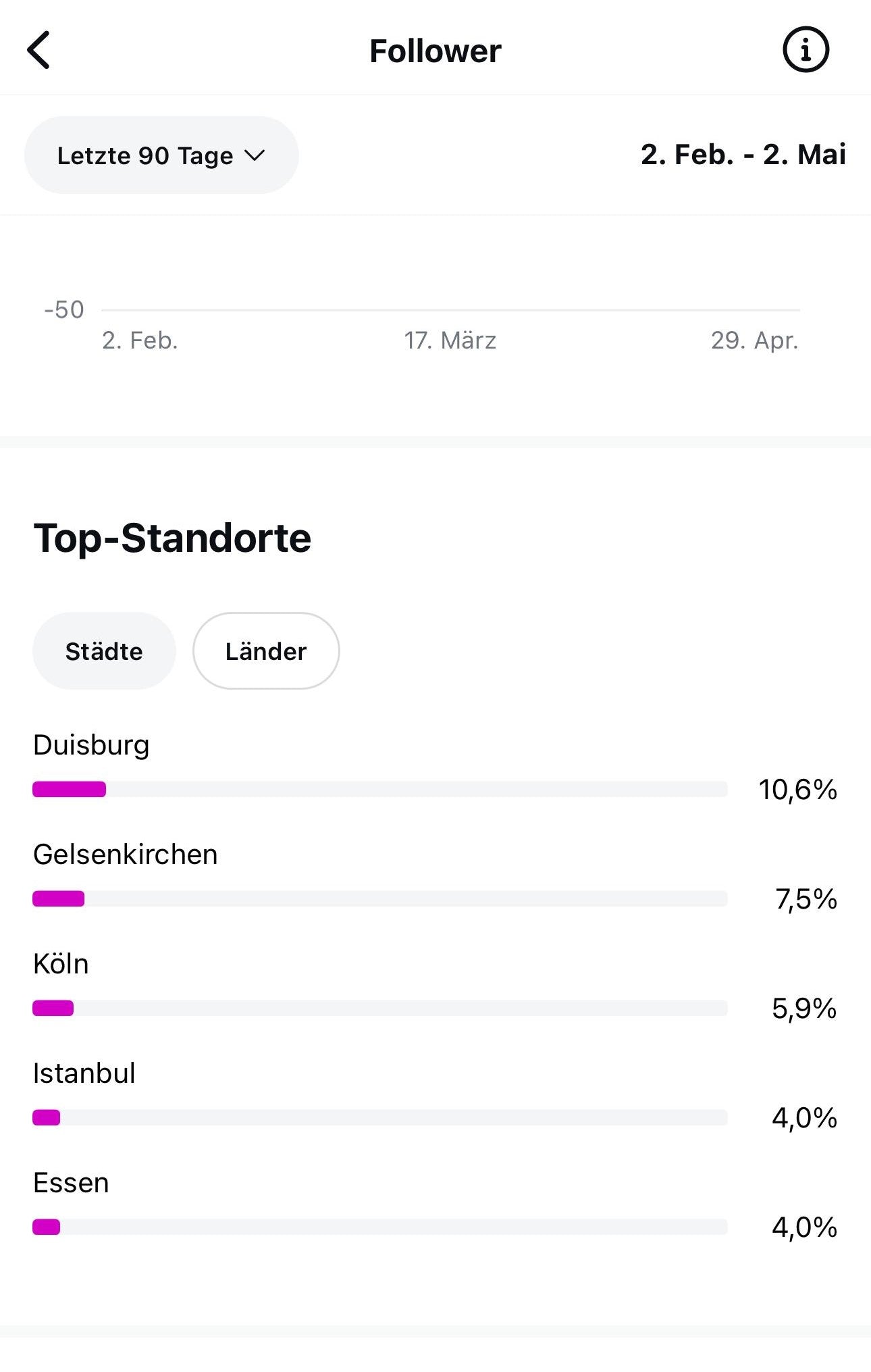Expand the Letzte 90 Tage dropdown
The width and height of the screenshot is (871, 1372).
tap(161, 155)
